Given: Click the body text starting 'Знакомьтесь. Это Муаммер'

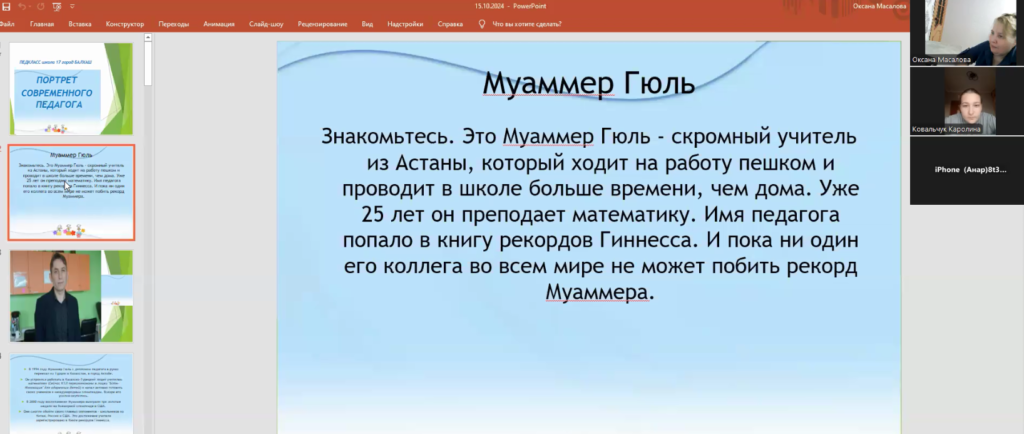Looking at the screenshot, I should (588, 215).
